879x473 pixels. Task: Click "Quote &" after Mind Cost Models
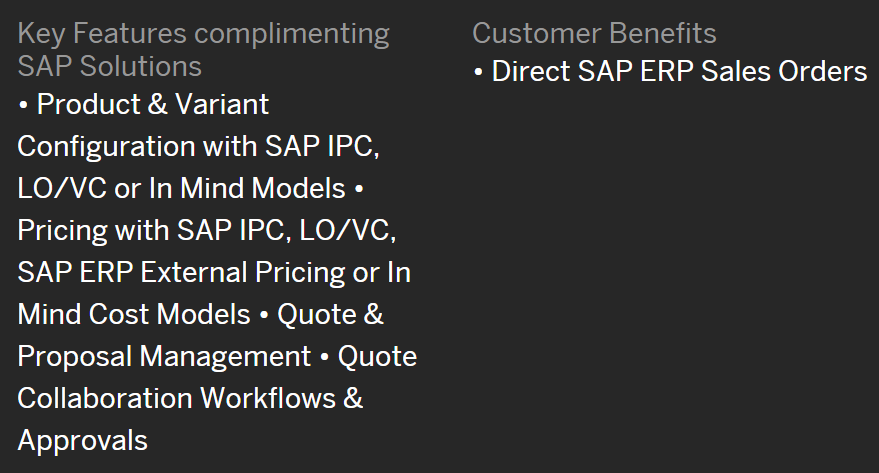(330, 314)
